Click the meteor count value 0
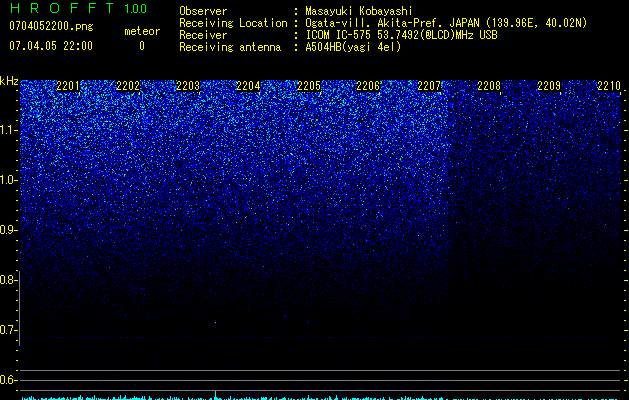 click(x=142, y=46)
